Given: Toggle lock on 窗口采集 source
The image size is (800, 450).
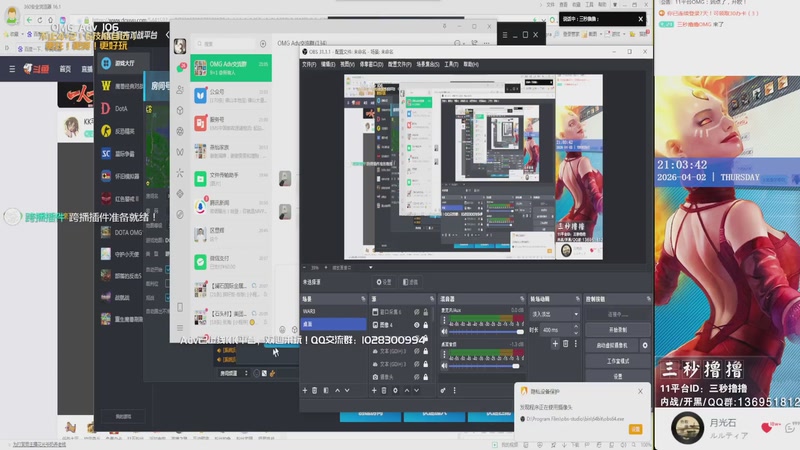Looking at the screenshot, I should point(426,312).
